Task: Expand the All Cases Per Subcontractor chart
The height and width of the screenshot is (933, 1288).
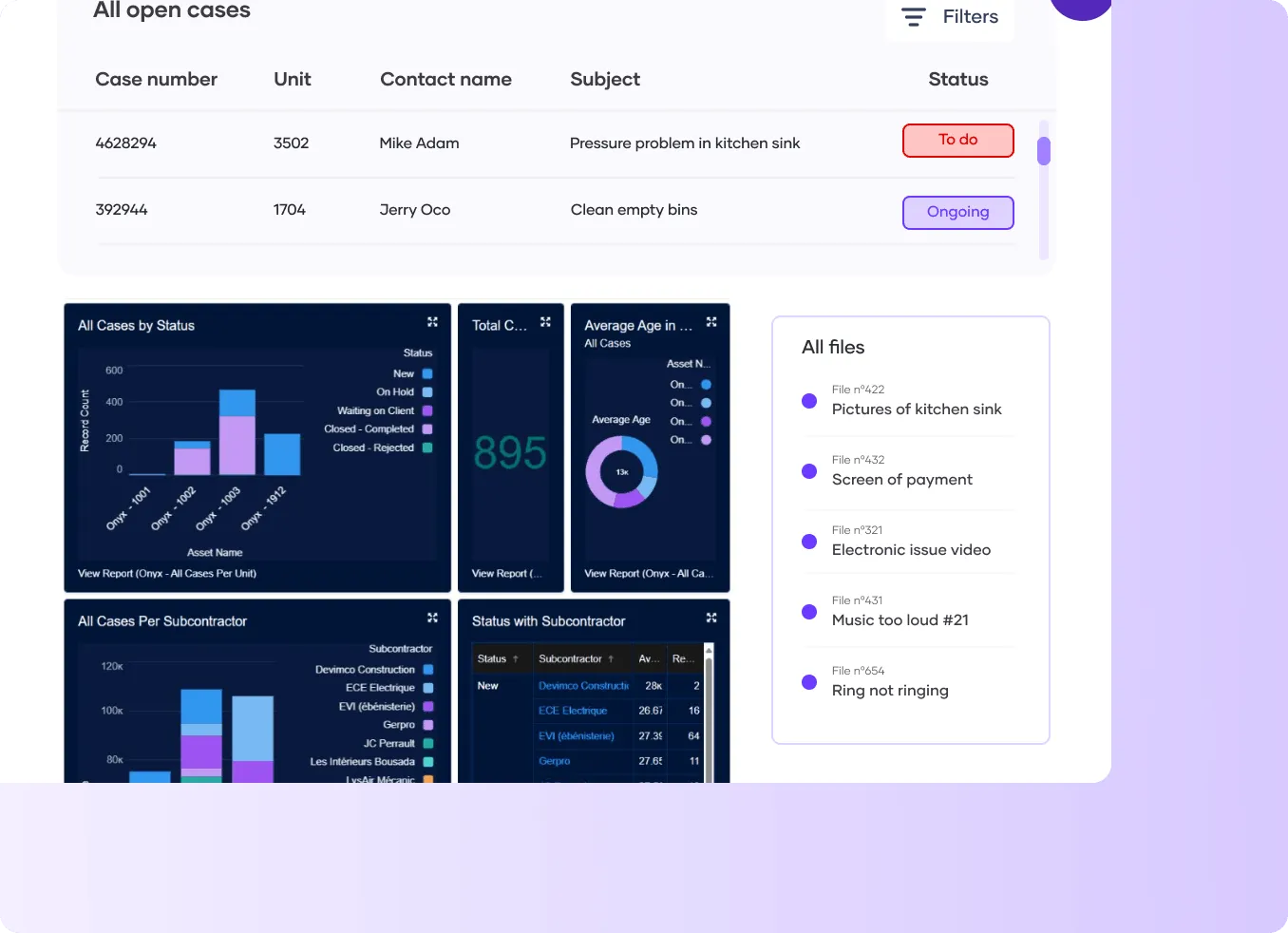Action: click(432, 617)
